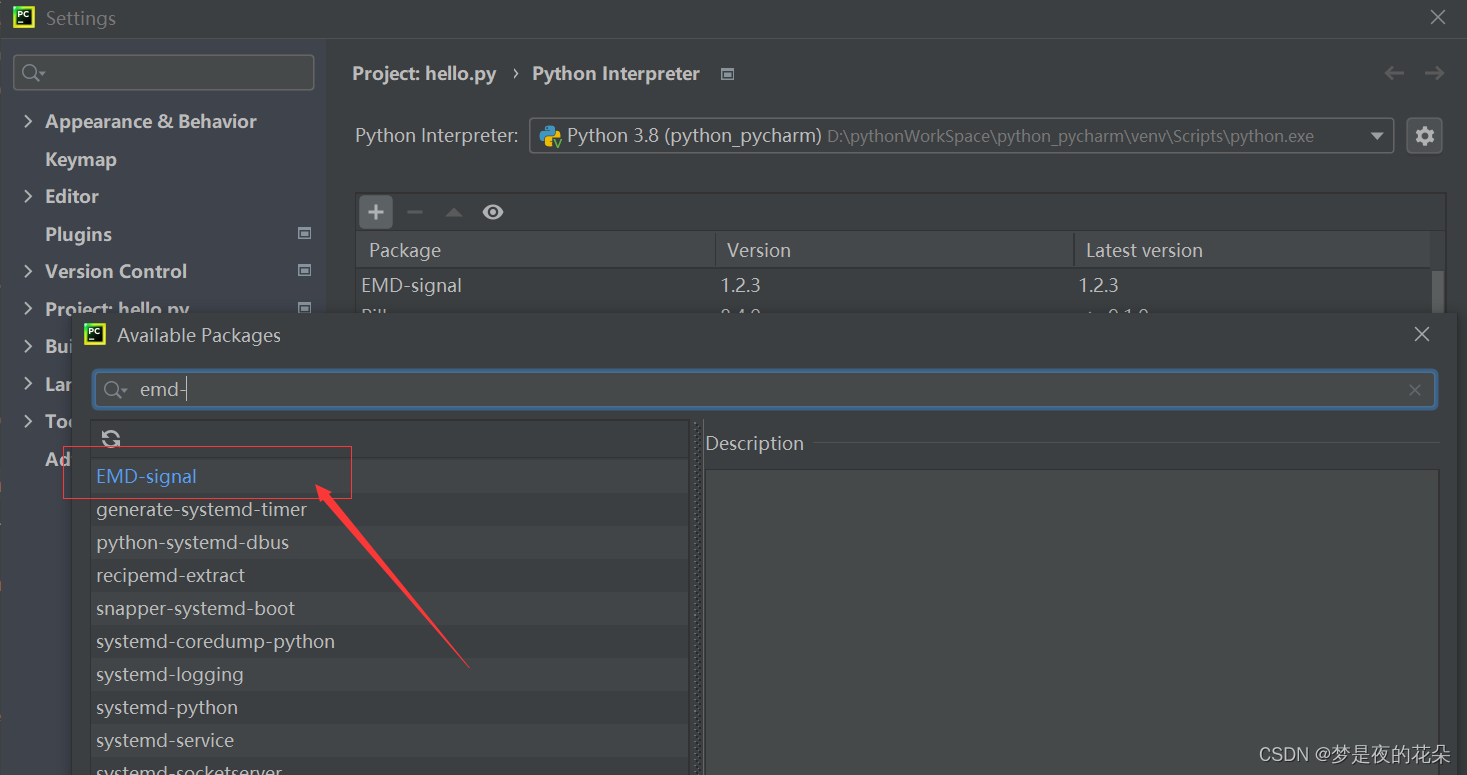1467x775 pixels.
Task: Click installed packages table scrollbar
Action: pos(1438,292)
